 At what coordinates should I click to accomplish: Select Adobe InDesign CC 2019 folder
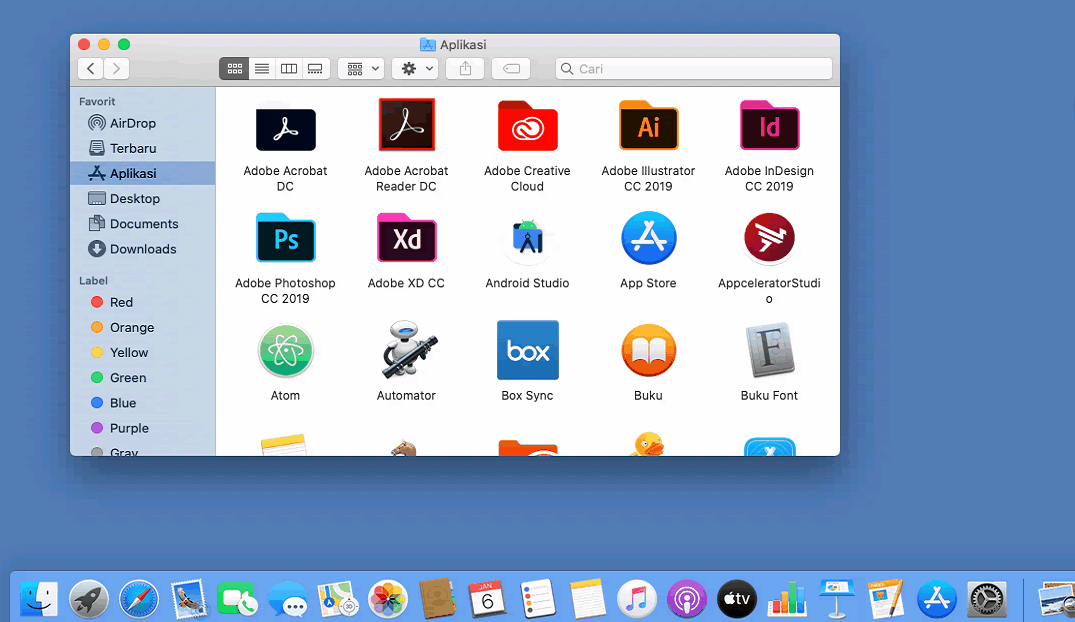pyautogui.click(x=769, y=125)
